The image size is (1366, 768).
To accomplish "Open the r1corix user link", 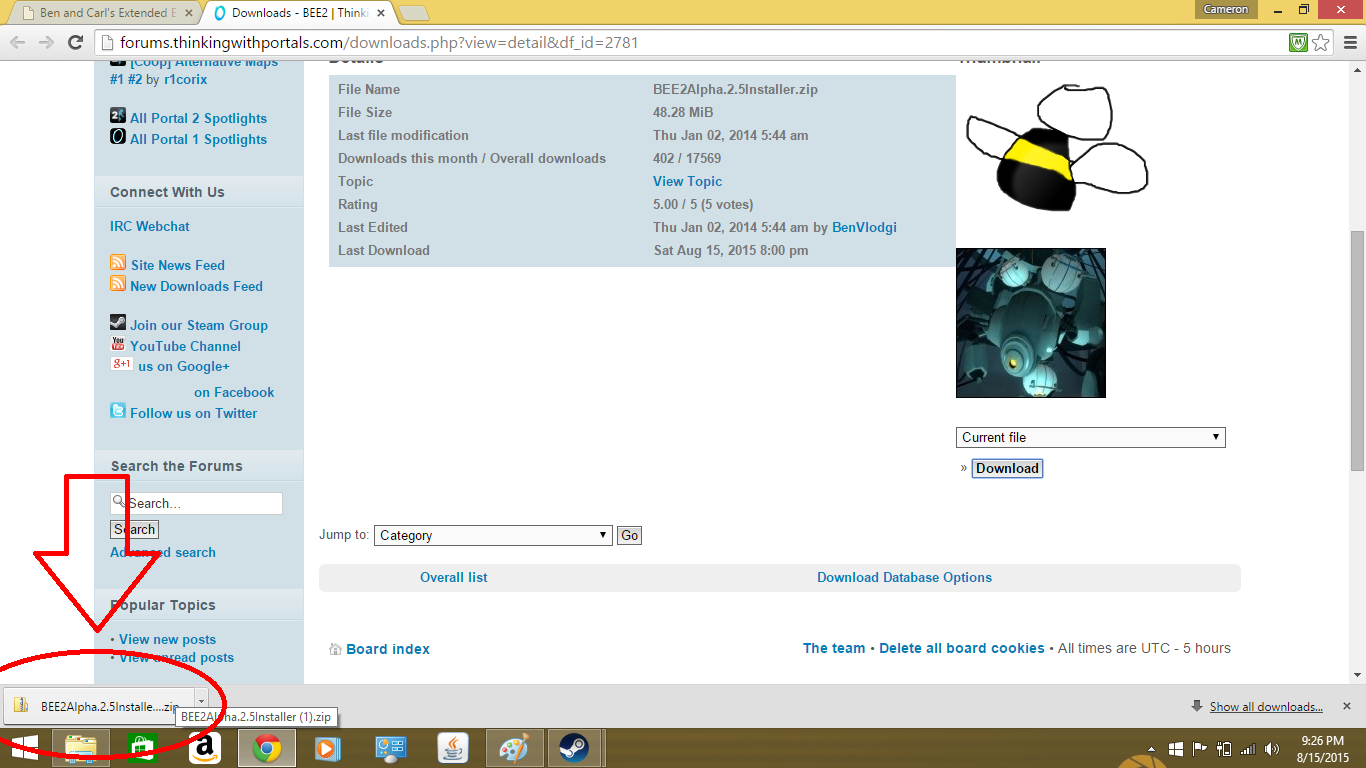I will tap(186, 79).
